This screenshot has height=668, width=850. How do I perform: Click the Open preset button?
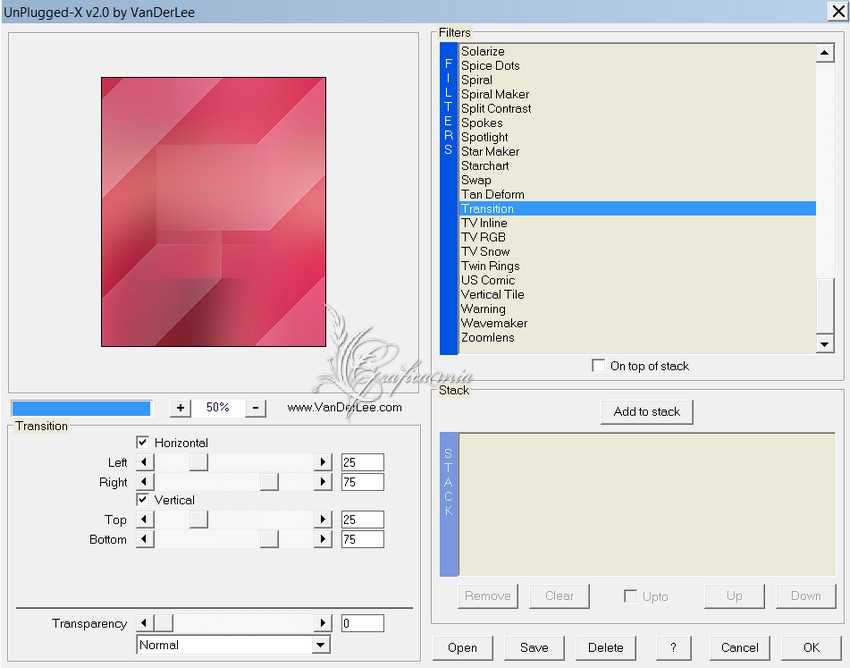point(462,648)
